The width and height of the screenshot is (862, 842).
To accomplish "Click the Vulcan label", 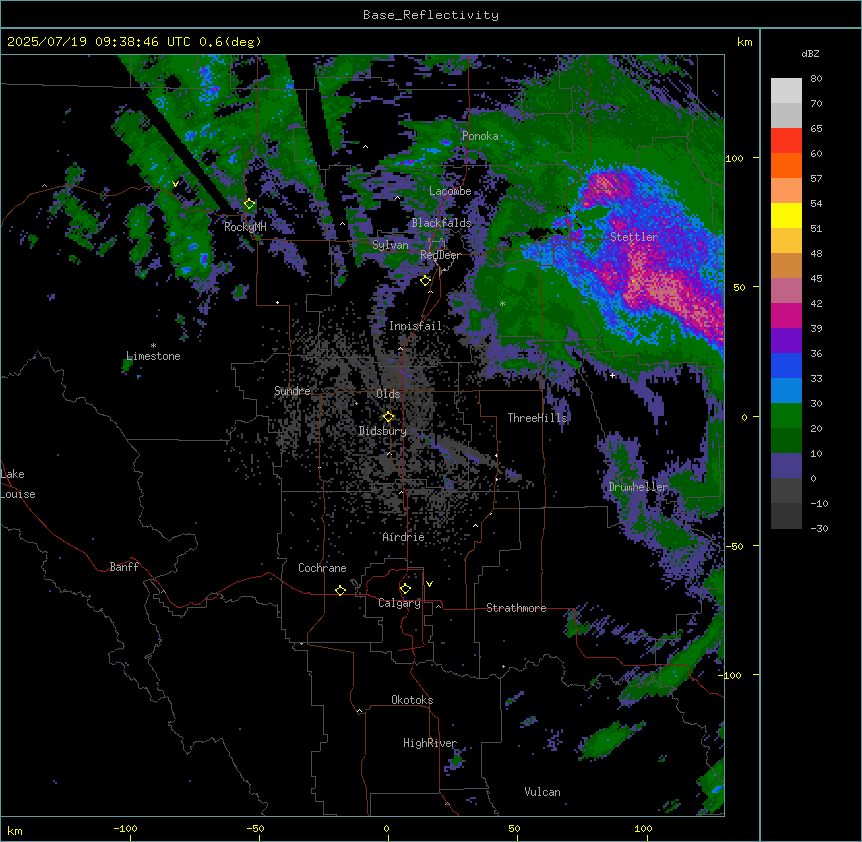I will [x=543, y=792].
